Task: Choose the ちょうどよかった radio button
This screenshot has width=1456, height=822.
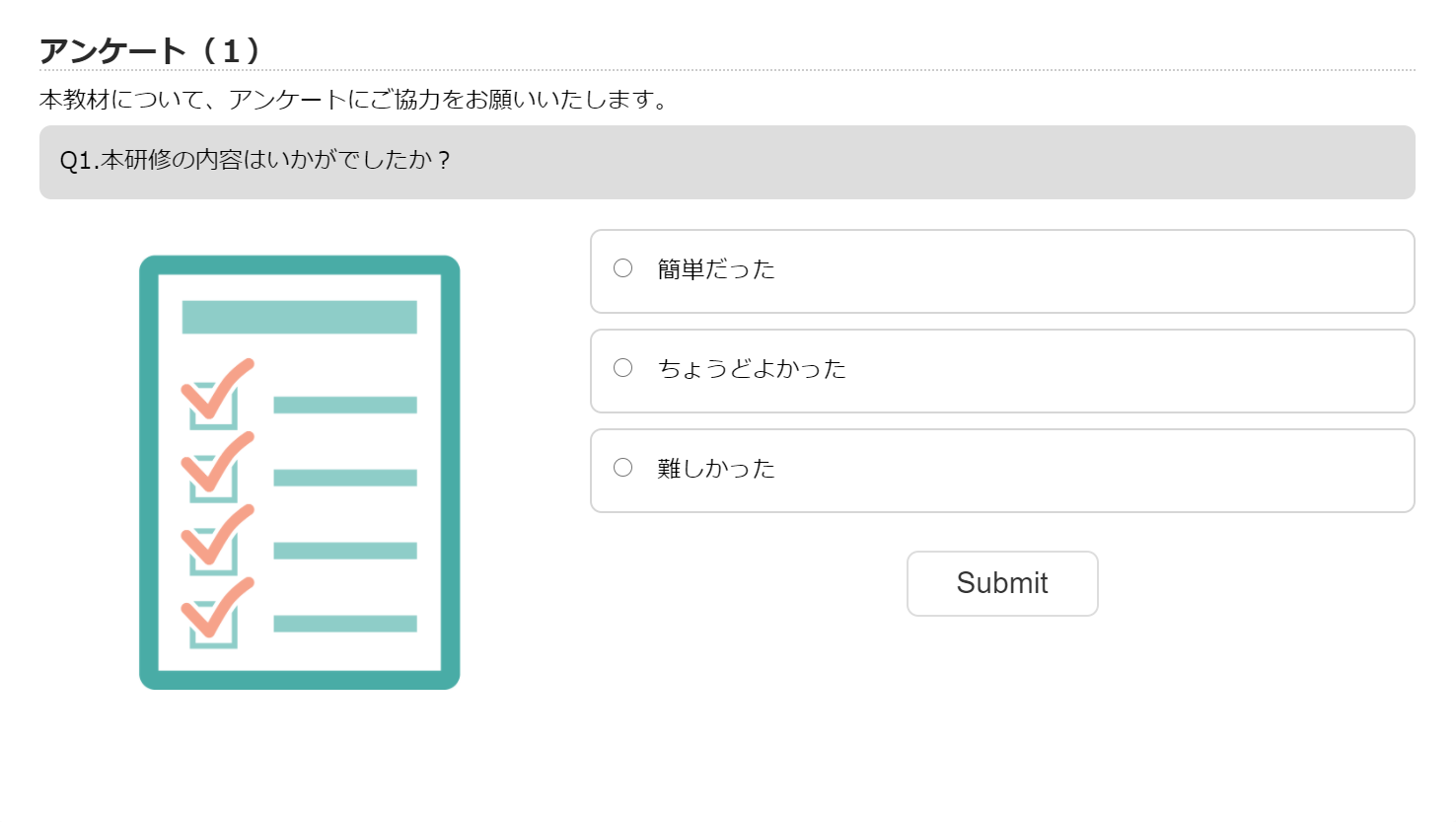Action: point(622,368)
